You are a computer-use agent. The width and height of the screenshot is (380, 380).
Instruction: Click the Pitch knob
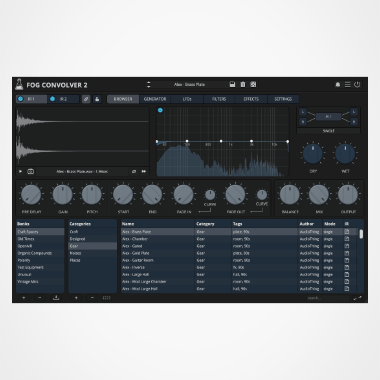[x=92, y=195]
